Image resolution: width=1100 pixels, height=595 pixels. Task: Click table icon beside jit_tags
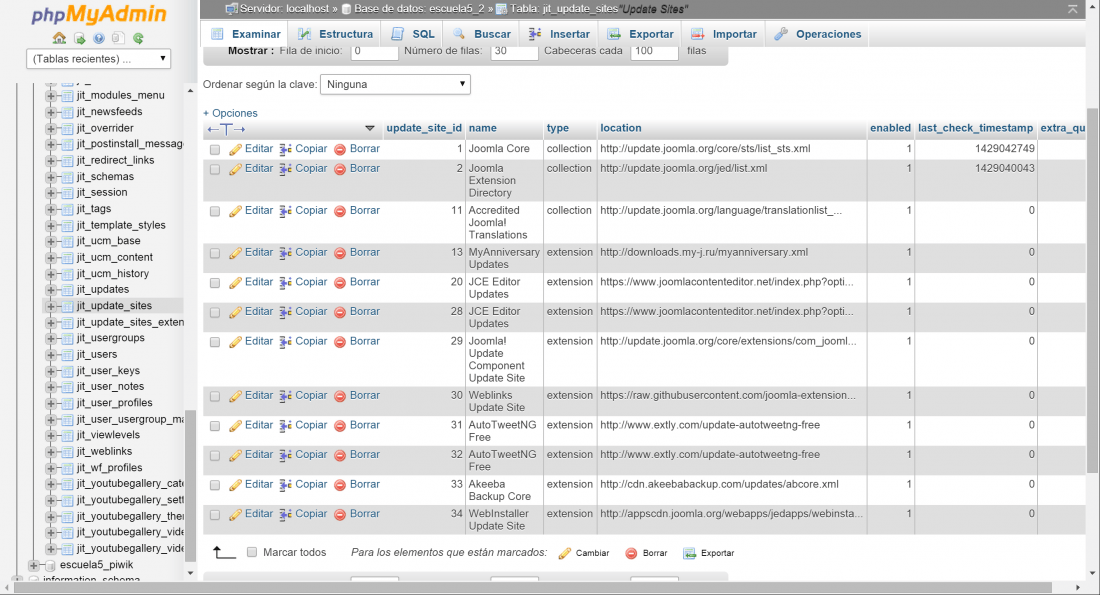point(67,208)
